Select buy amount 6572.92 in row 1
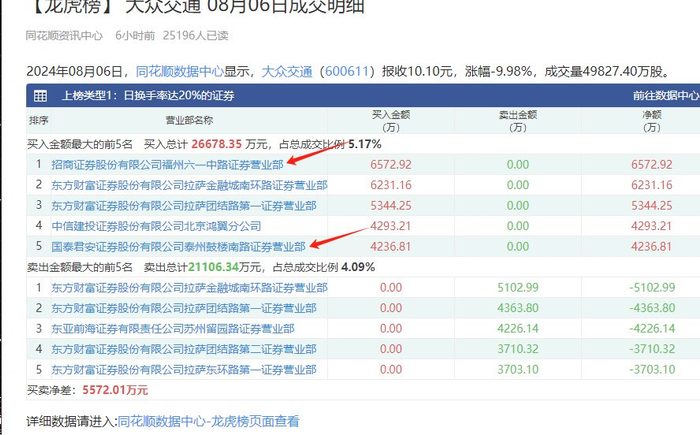The height and width of the screenshot is (435, 700). 391,165
